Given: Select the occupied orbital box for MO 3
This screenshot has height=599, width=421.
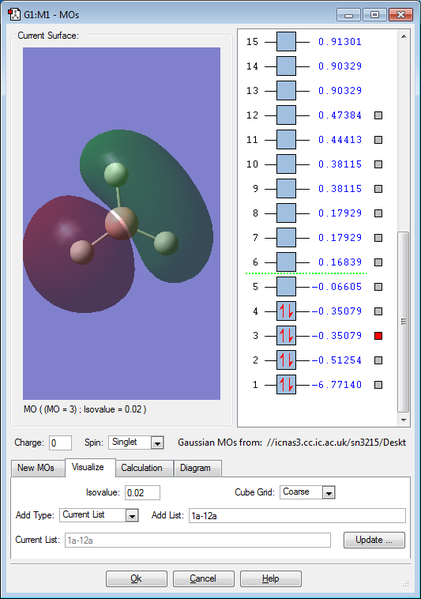Looking at the screenshot, I should 286,336.
